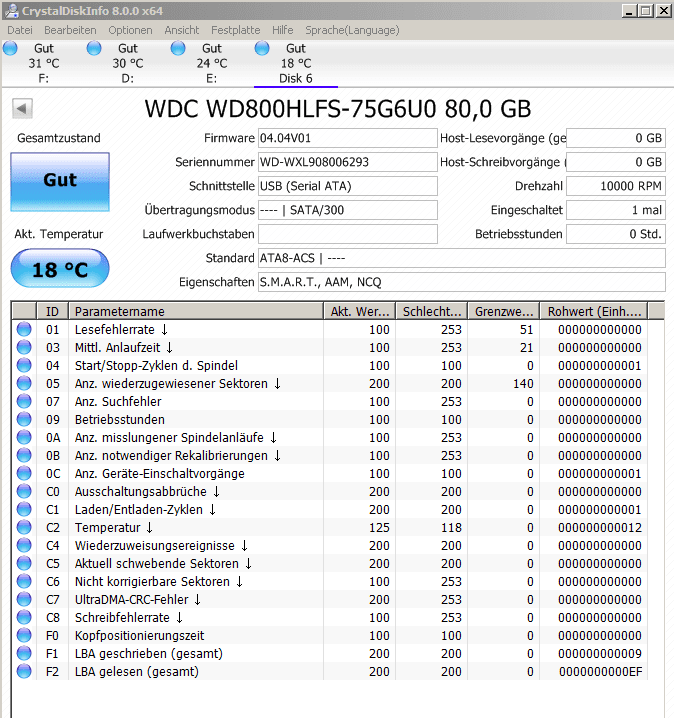The width and height of the screenshot is (674, 718).
Task: Click status orb of Anz. Suchfehler row
Action: (24, 401)
